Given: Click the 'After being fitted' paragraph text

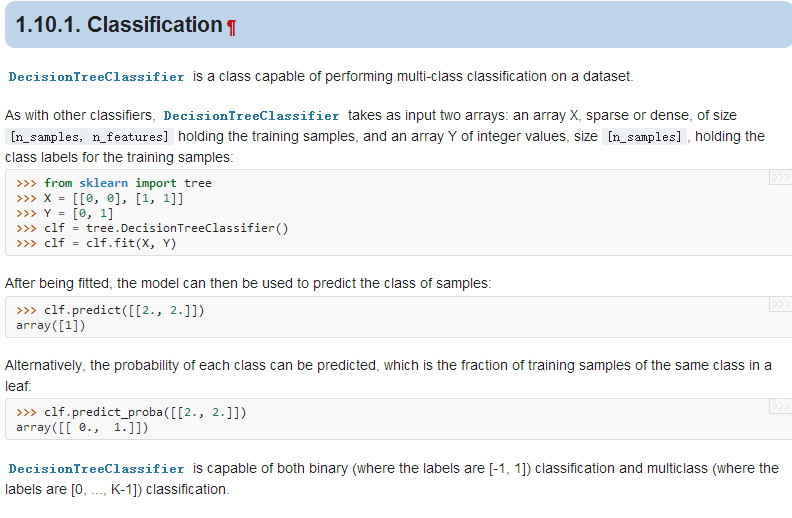Looking at the screenshot, I should coord(248,283).
